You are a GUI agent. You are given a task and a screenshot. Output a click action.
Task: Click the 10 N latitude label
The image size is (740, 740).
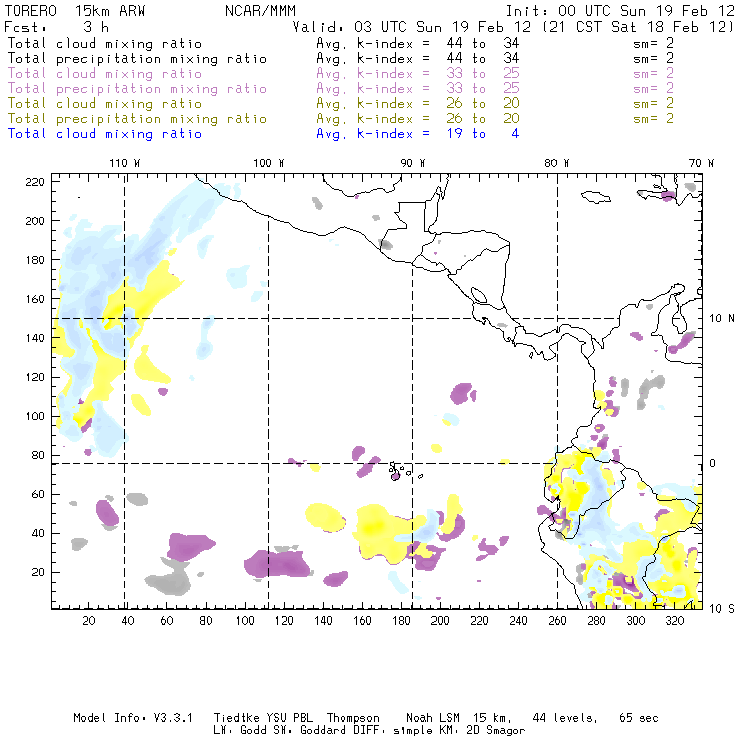pyautogui.click(x=722, y=319)
